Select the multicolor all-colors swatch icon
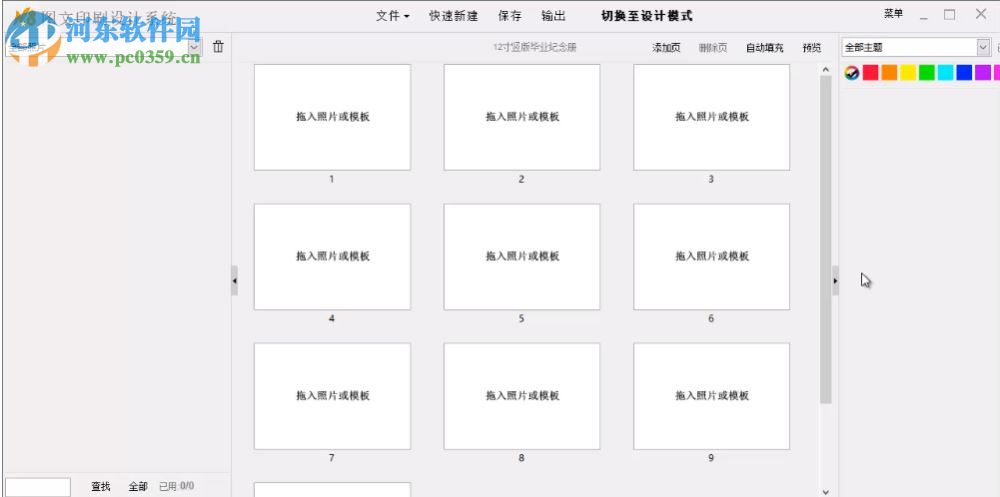 pyautogui.click(x=851, y=73)
